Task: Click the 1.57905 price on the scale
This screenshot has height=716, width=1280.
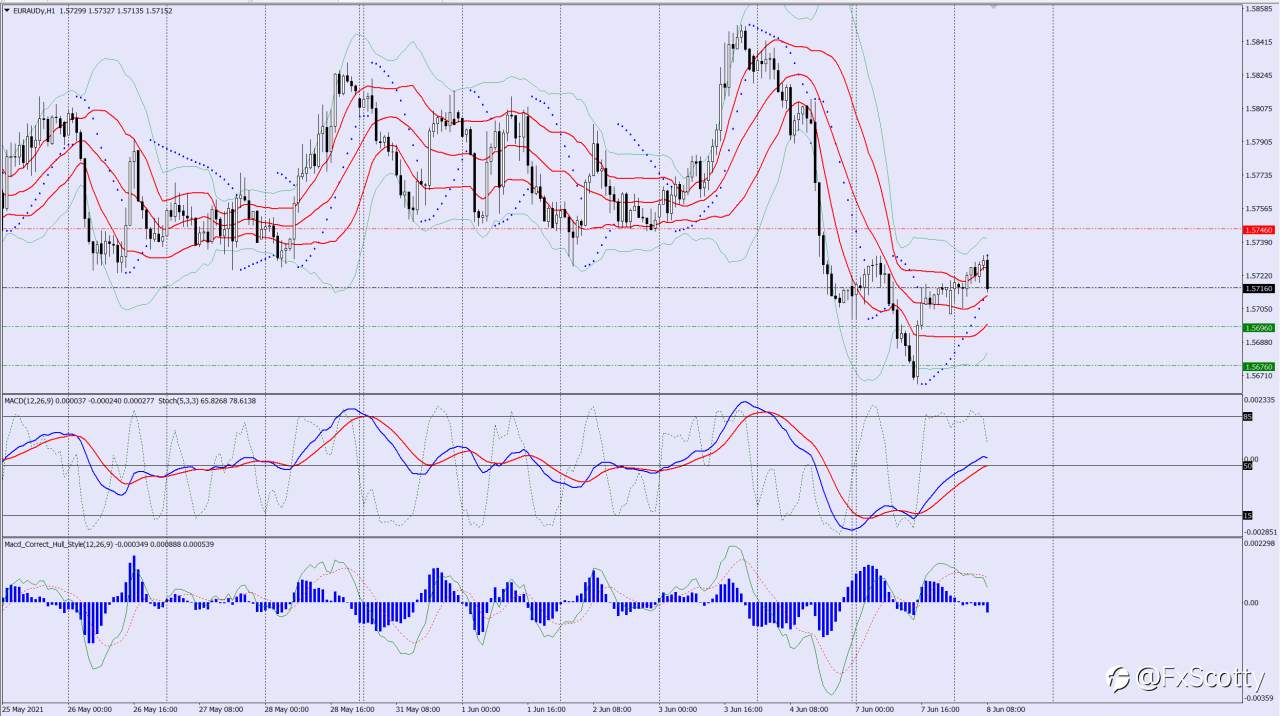Action: click(x=1259, y=142)
